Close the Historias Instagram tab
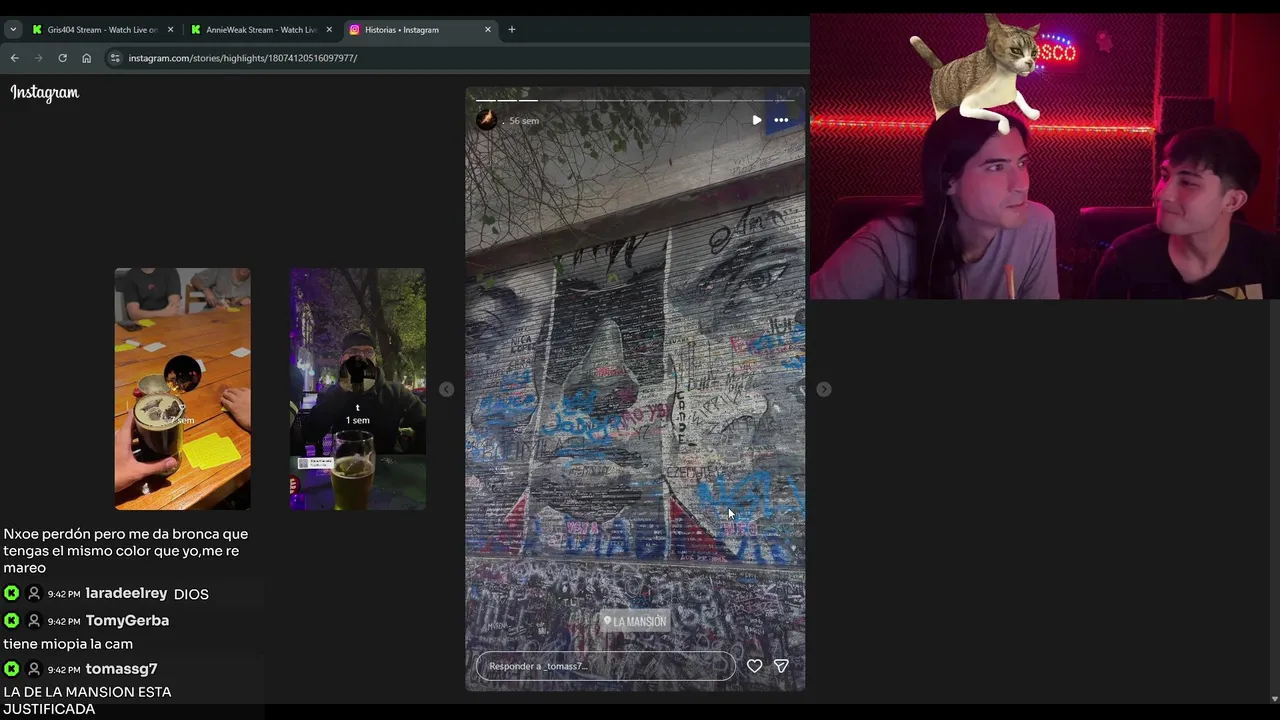The height and width of the screenshot is (720, 1280). pos(488,30)
